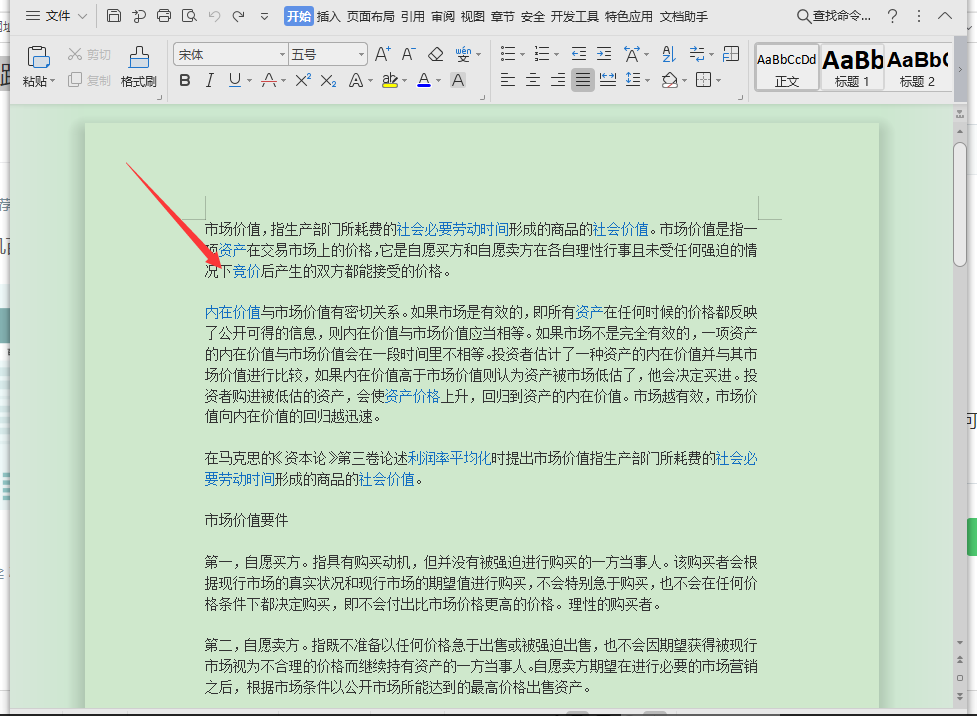
Task: Switch to the 引用 tab
Action: 412,16
